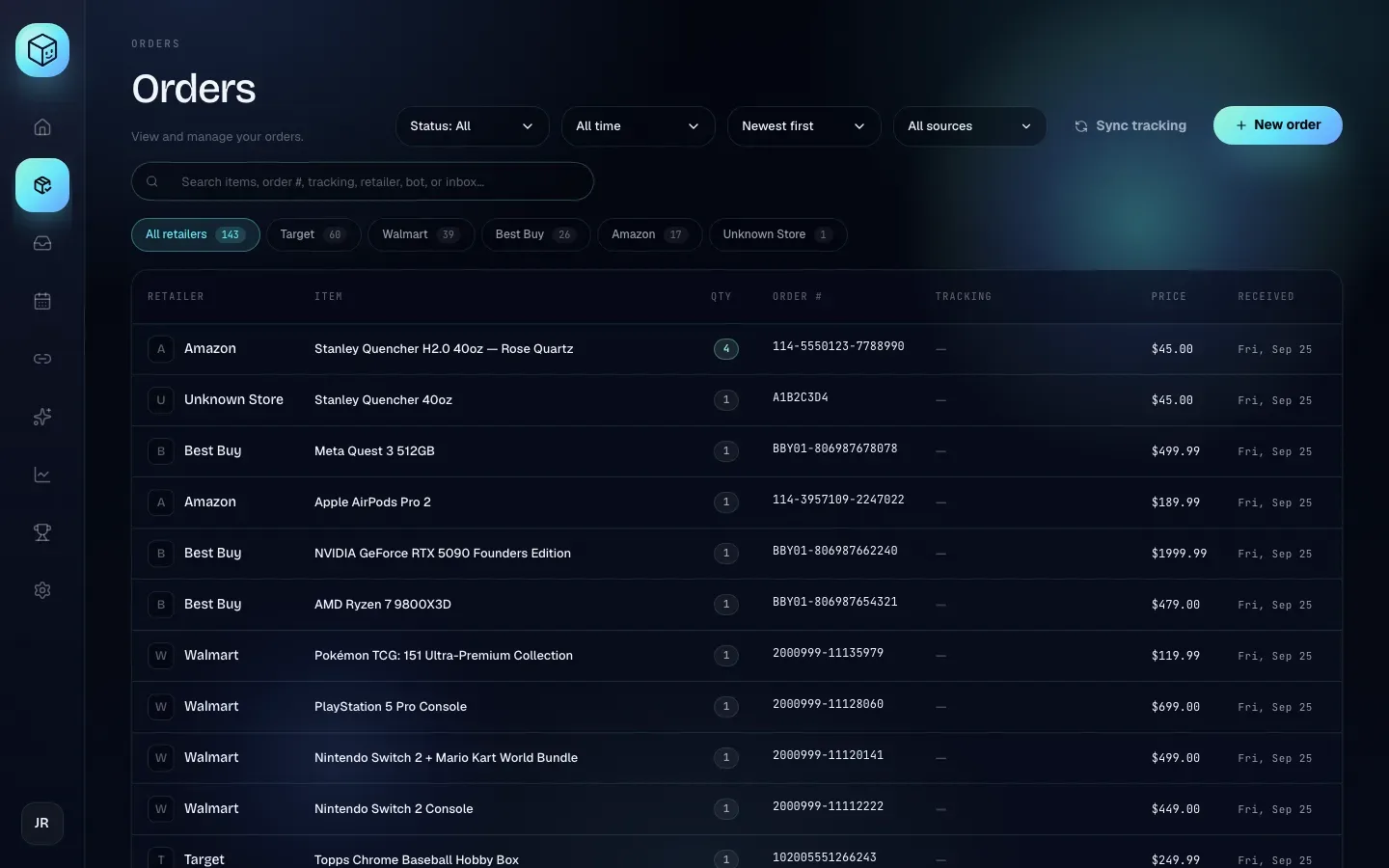Click the PRICE column header
Viewport: 1389px width, 868px height.
[1169, 297]
